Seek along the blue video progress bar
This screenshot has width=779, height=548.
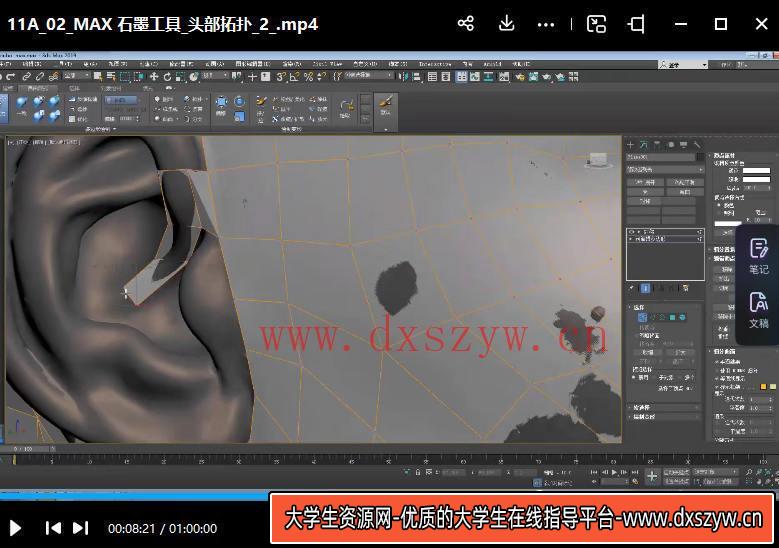click(x=134, y=495)
